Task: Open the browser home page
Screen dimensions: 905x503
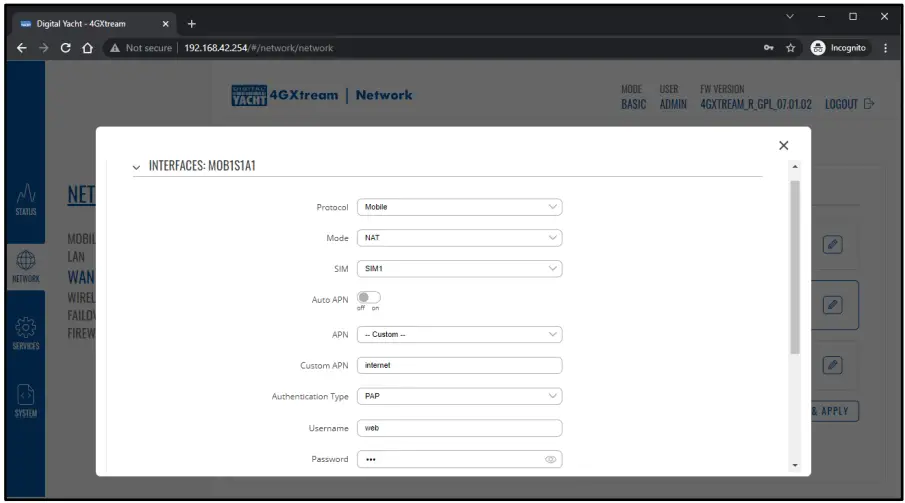Action: [87, 48]
